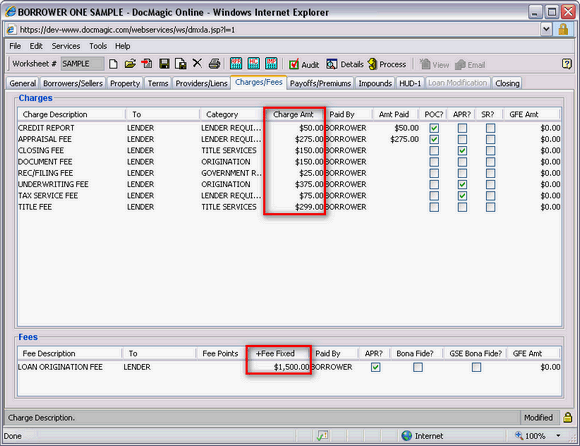Open the Tools menu

click(x=98, y=46)
